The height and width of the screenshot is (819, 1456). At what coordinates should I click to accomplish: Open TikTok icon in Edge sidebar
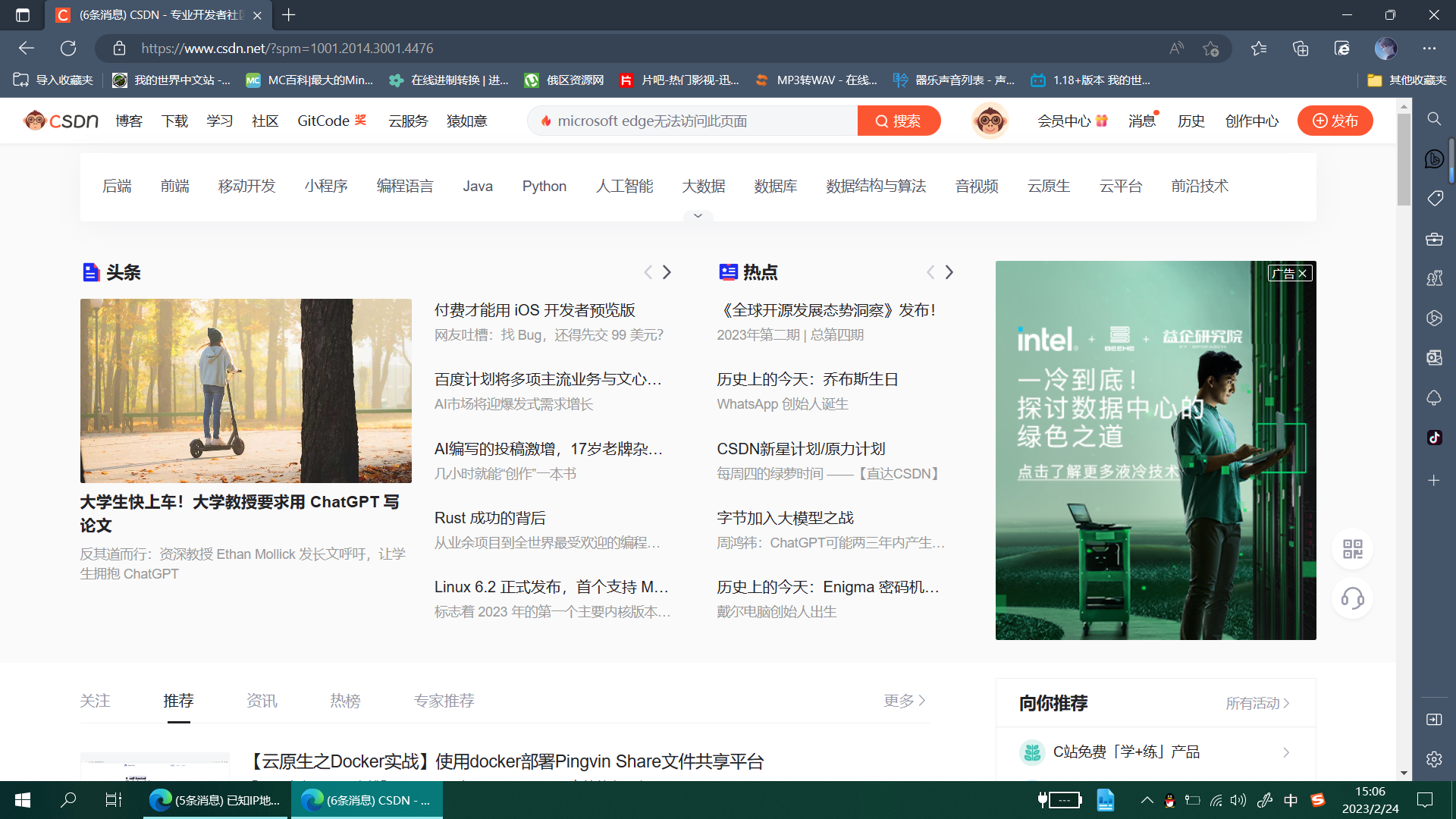(1434, 438)
